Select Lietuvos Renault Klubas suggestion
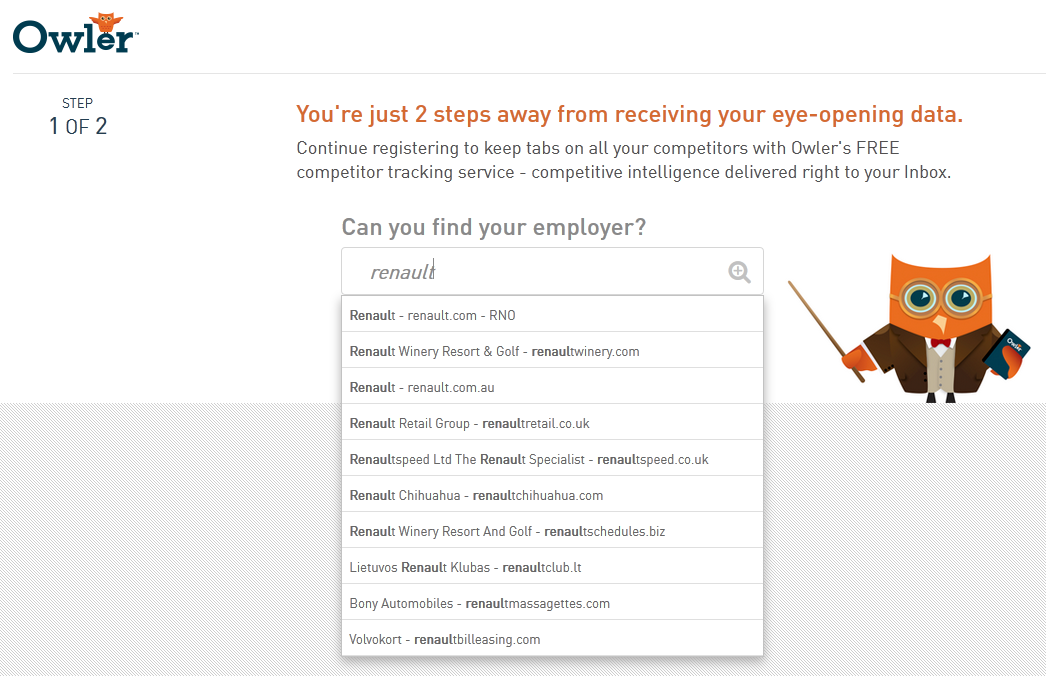The height and width of the screenshot is (676, 1046). [552, 567]
